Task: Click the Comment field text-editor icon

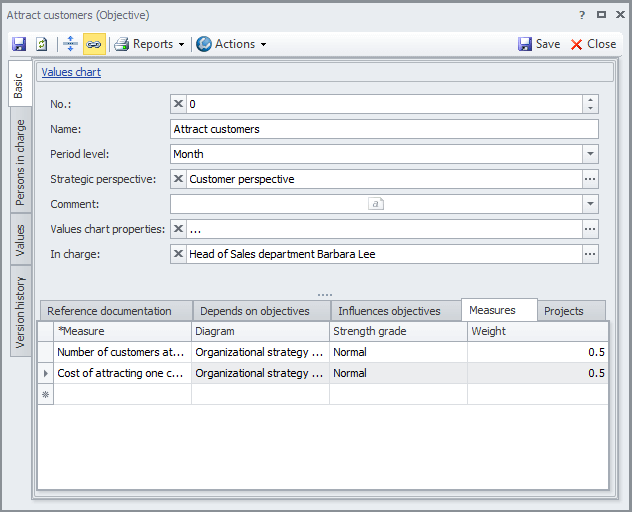Action: pos(376,204)
